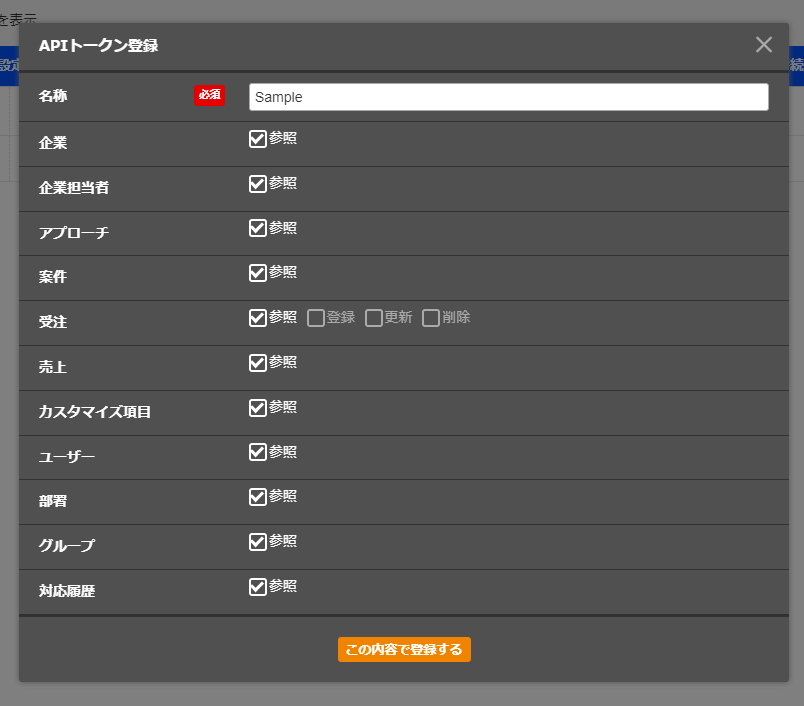804x706 pixels.
Task: Toggle 参照 in the グループ row
Action: (258, 541)
